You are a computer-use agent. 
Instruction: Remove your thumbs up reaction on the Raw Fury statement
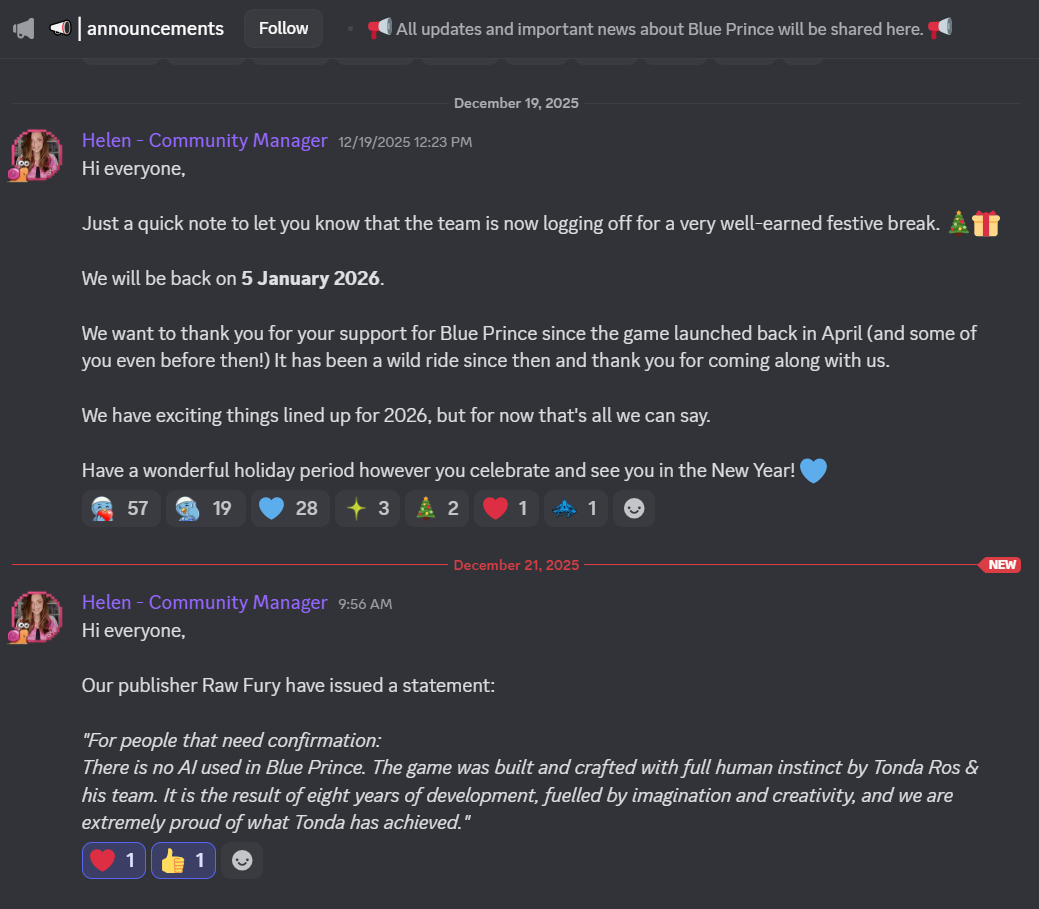pos(183,860)
